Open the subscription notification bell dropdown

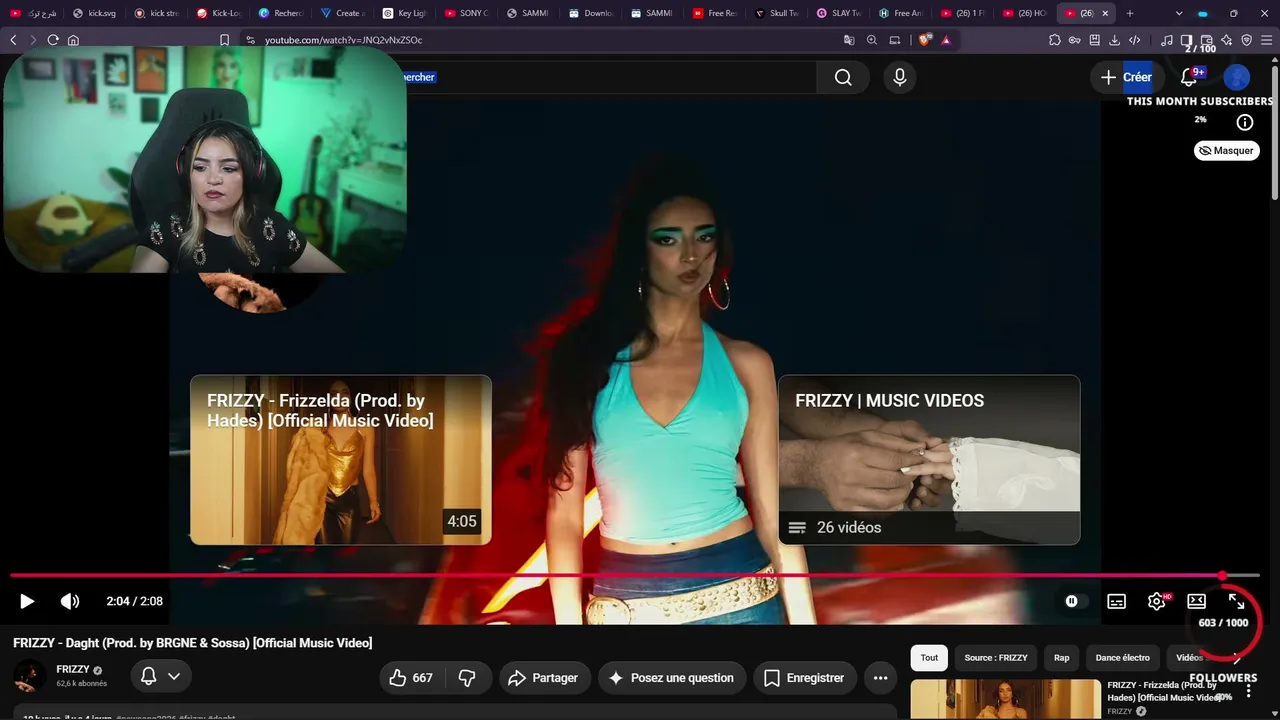tap(160, 677)
